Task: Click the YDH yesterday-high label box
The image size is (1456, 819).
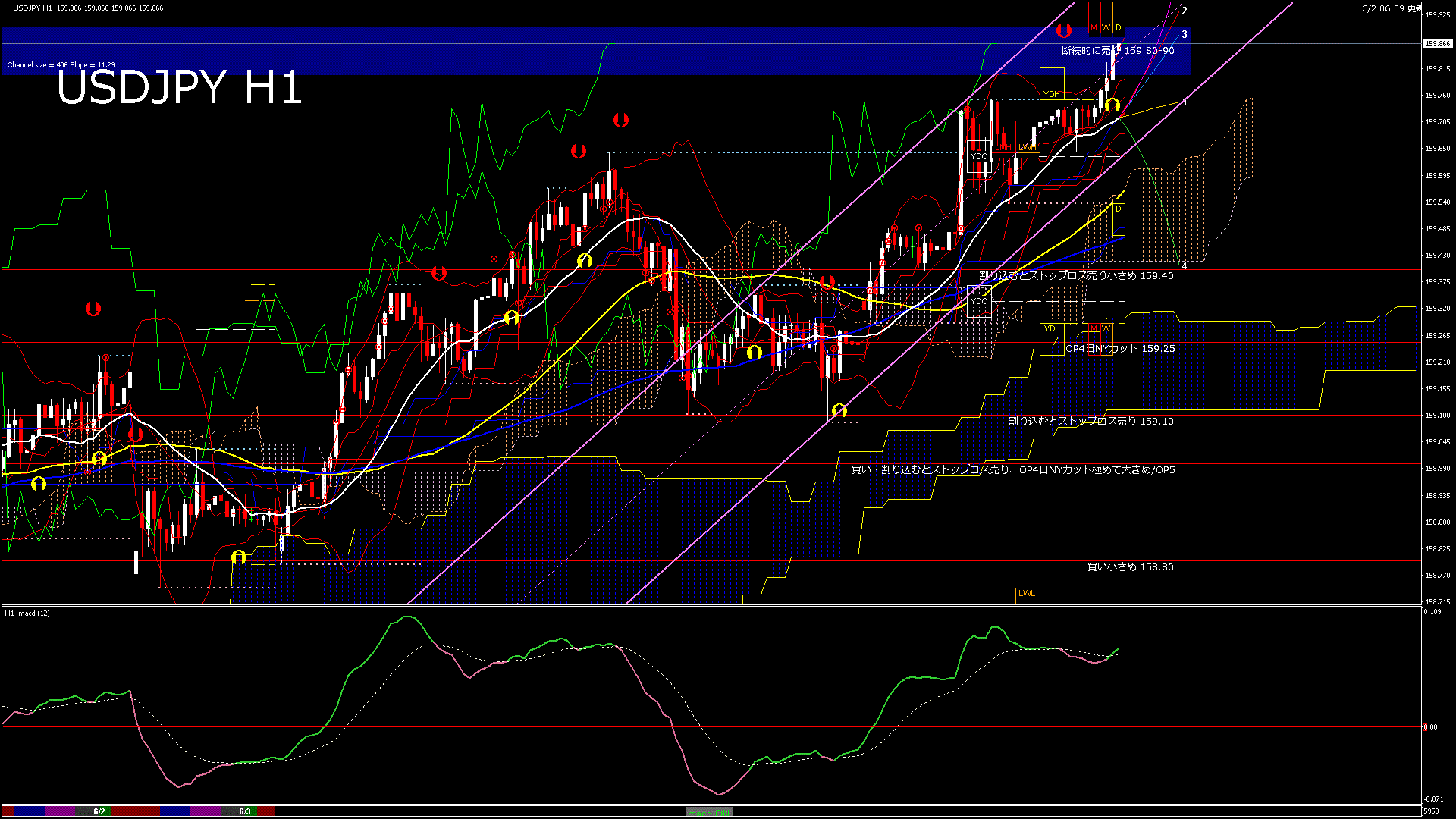Action: [1052, 82]
